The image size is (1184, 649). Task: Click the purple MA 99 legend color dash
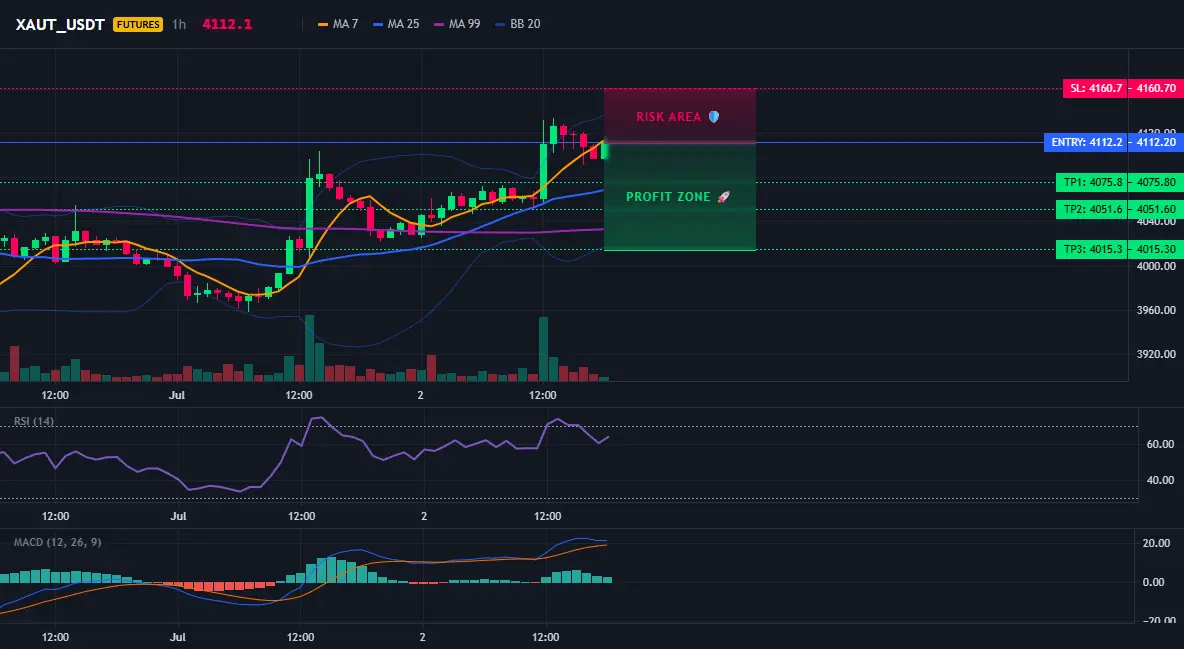point(439,24)
